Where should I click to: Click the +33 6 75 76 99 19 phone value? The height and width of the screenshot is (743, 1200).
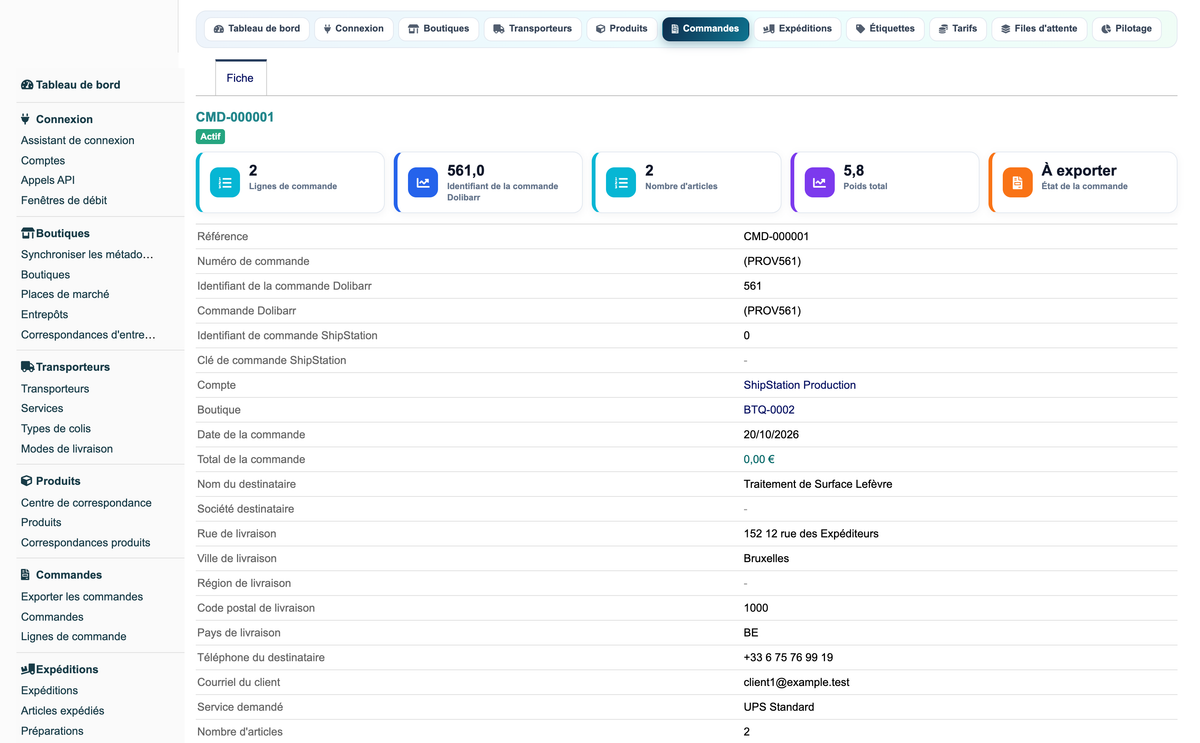tap(788, 658)
